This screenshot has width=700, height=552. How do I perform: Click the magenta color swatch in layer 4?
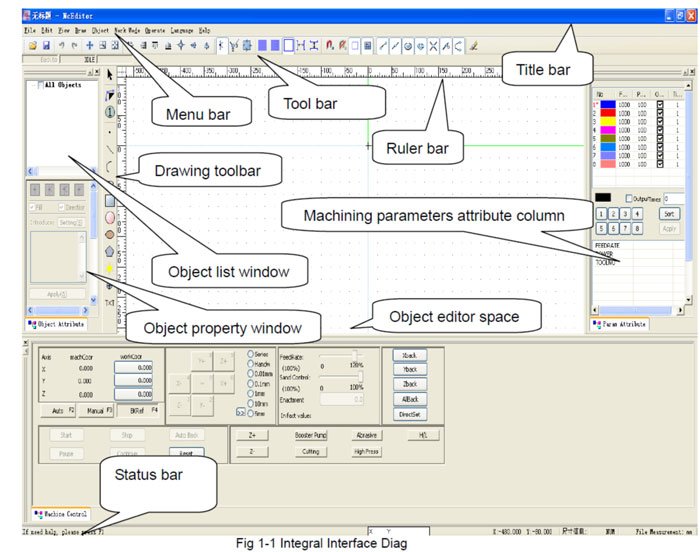point(608,130)
